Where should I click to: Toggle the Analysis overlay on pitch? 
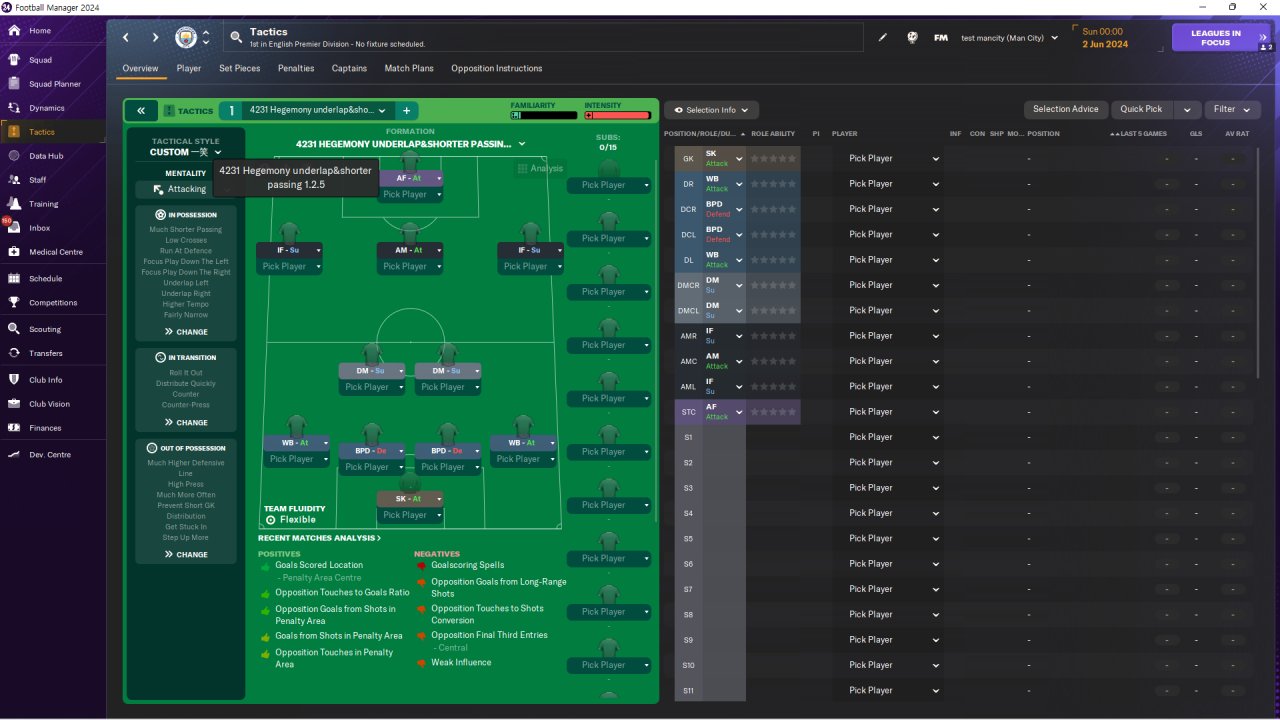click(540, 169)
